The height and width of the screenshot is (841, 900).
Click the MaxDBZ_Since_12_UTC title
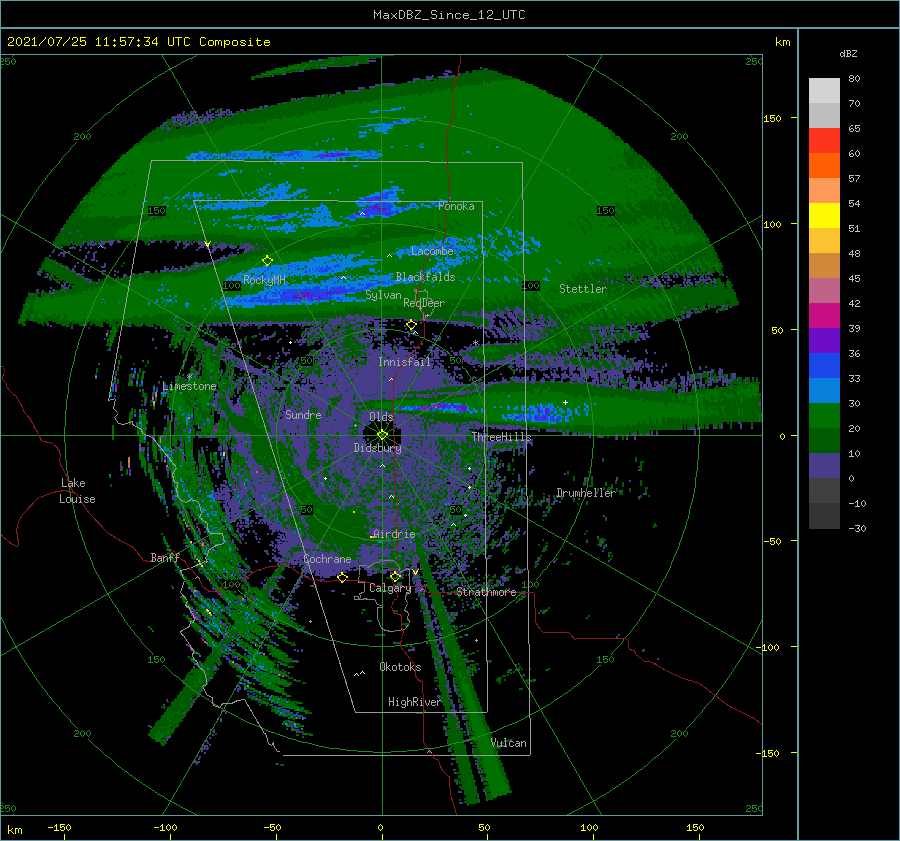click(x=449, y=15)
